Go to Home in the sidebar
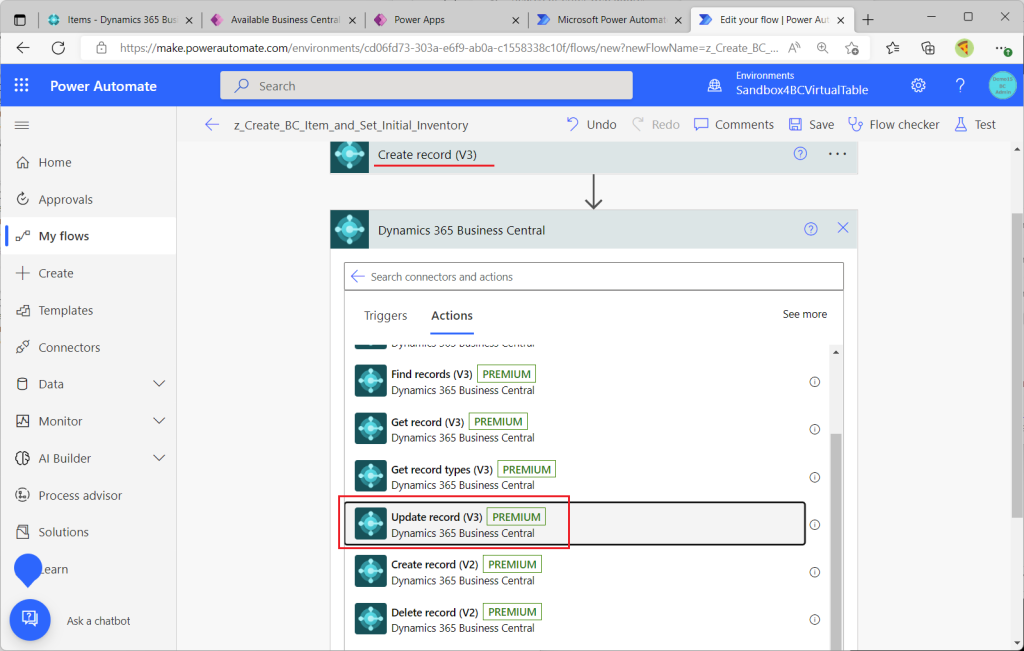The height and width of the screenshot is (651, 1024). tap(88, 162)
